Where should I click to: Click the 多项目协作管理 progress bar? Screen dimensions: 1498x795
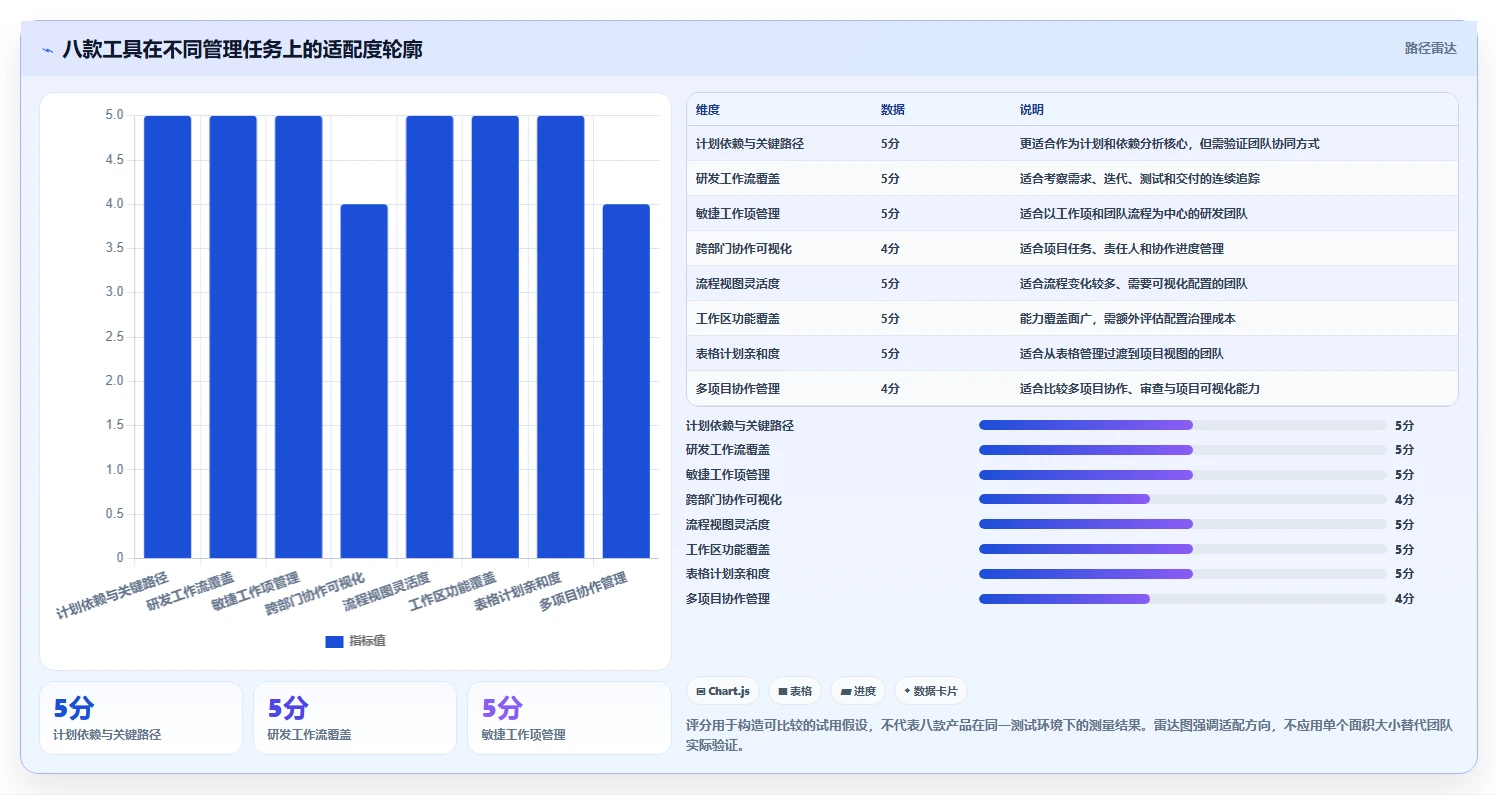coord(1183,599)
